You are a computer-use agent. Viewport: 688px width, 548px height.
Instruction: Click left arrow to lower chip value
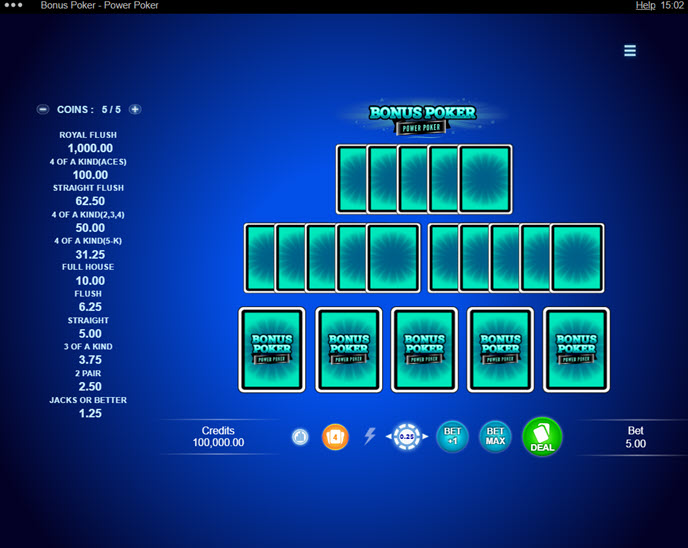tap(389, 437)
